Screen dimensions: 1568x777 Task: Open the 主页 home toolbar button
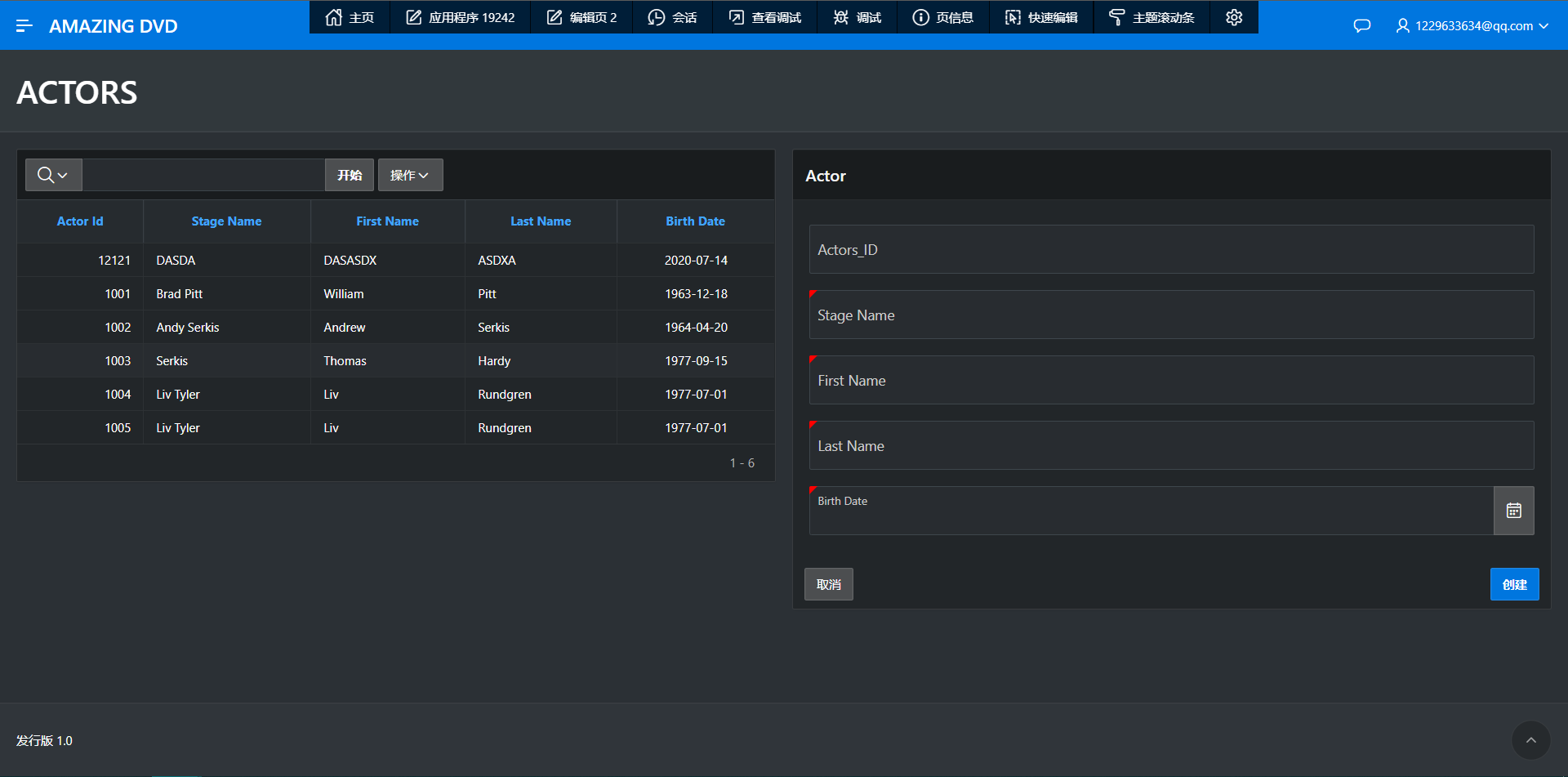click(350, 17)
